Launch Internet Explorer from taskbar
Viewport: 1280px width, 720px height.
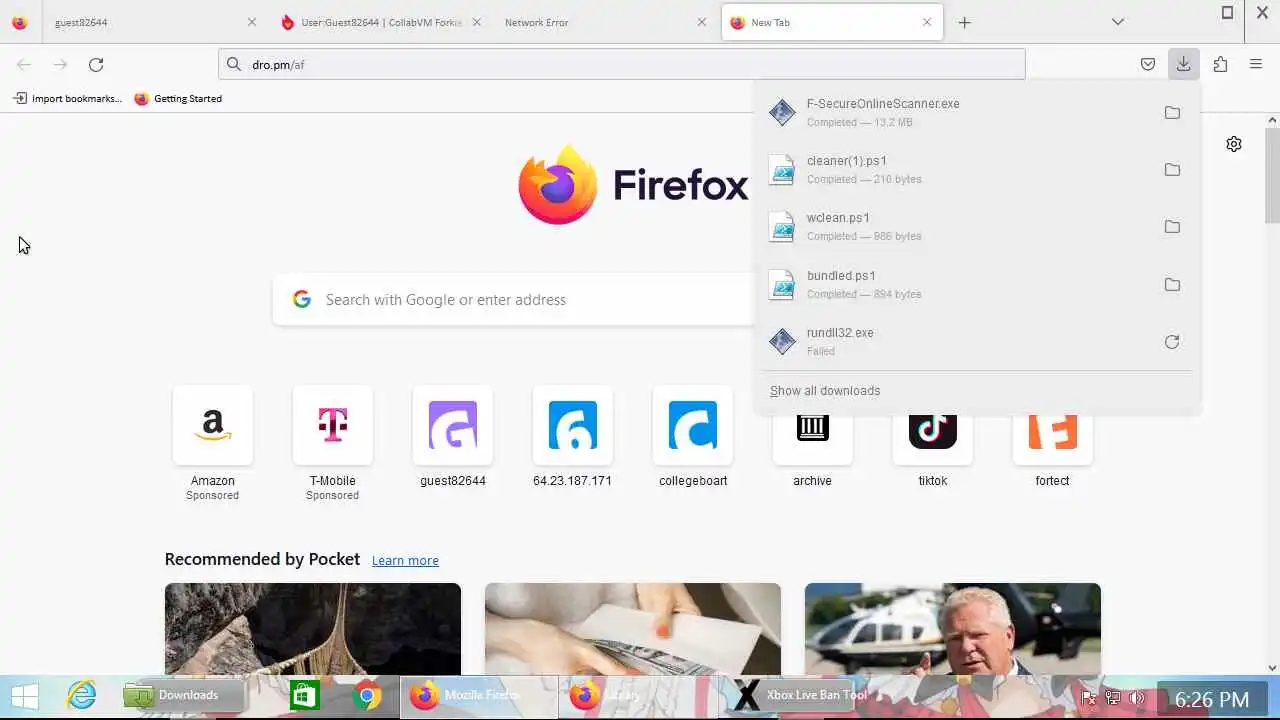point(81,695)
